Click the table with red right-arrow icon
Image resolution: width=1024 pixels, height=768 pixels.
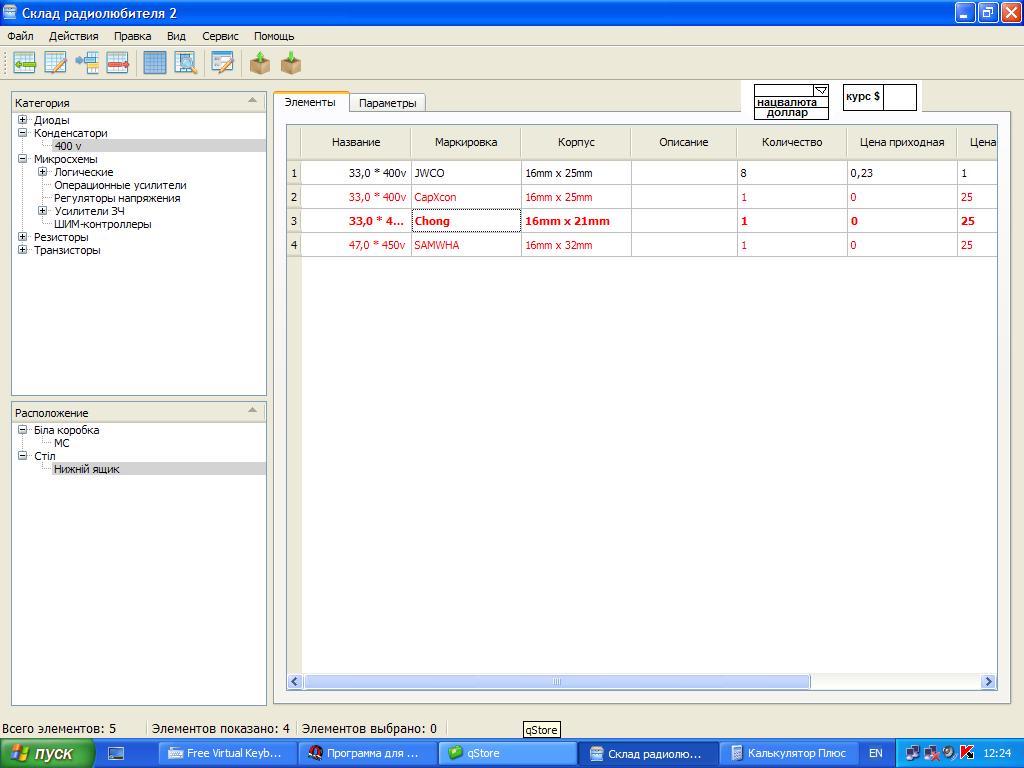[x=118, y=63]
